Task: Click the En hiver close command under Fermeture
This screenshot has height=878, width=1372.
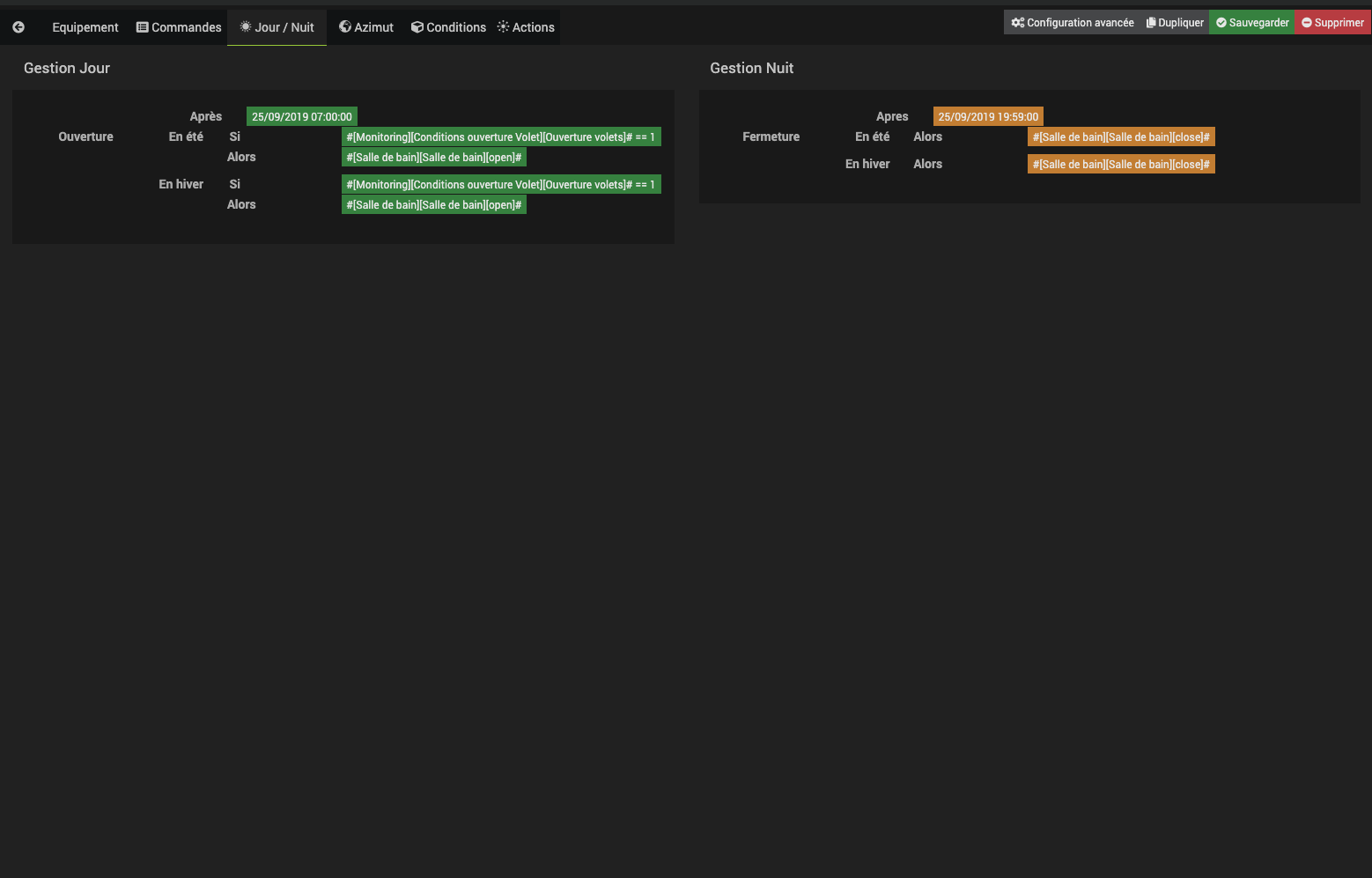Action: pos(1121,164)
